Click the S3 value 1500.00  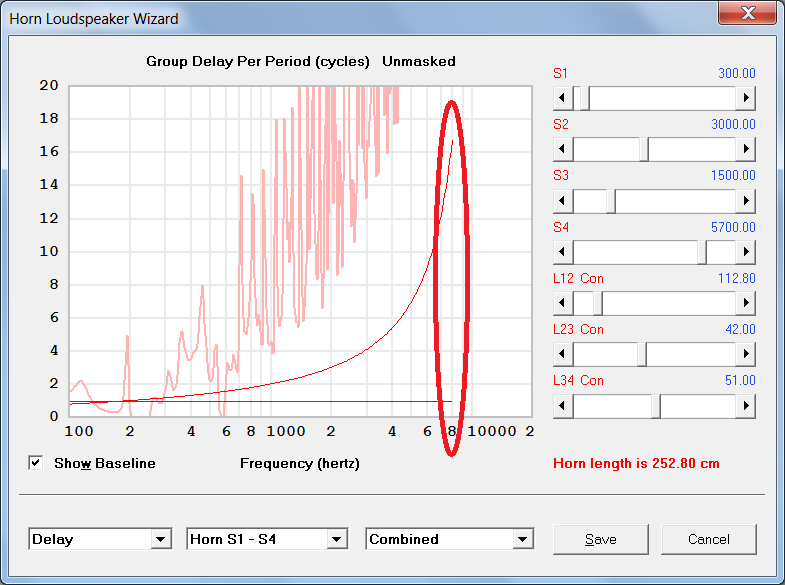coord(733,175)
